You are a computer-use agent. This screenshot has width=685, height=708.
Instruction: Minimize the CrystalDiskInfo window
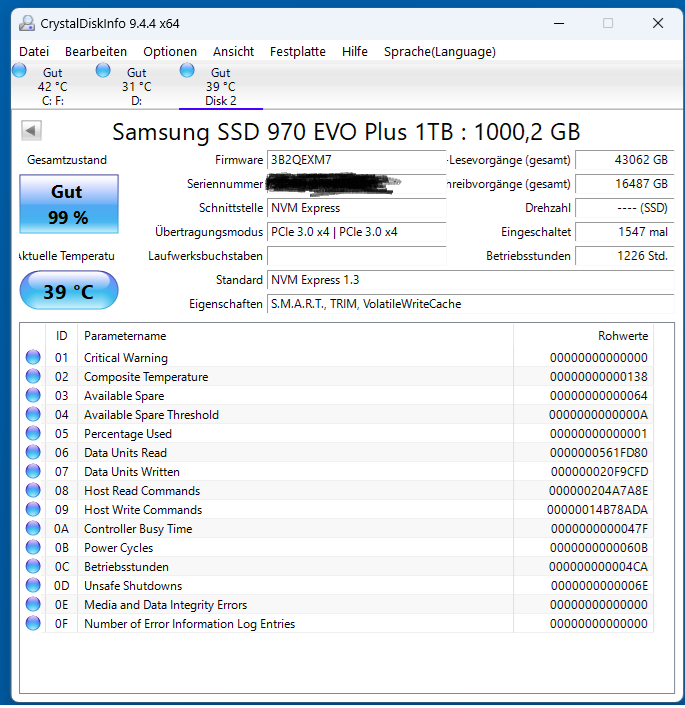click(559, 23)
